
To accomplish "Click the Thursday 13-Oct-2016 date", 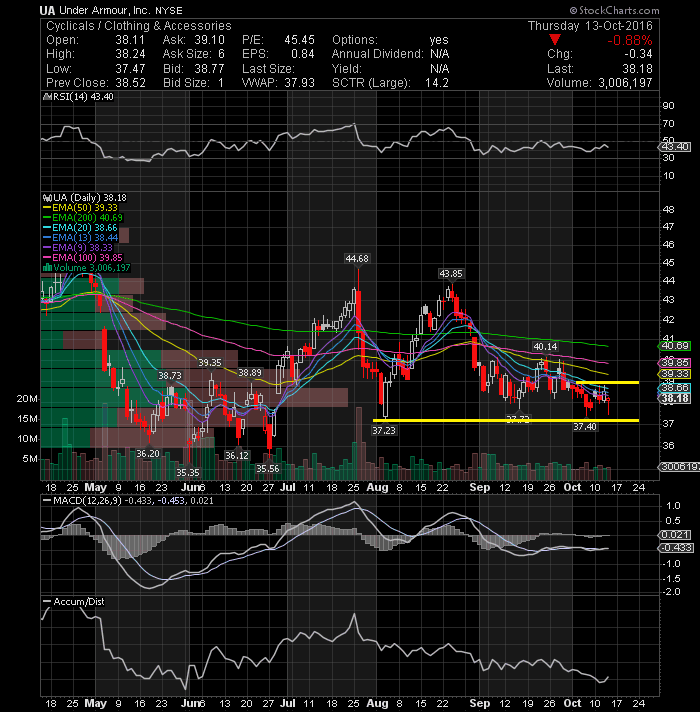I will tap(590, 25).
